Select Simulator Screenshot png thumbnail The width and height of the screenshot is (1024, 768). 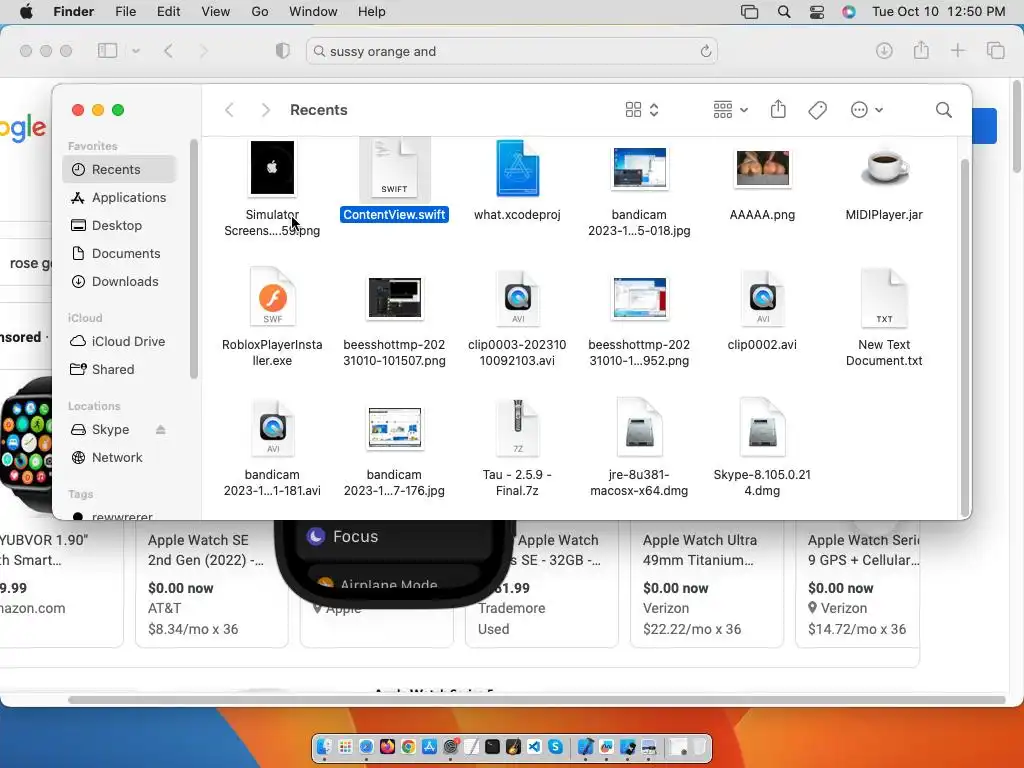(272, 168)
